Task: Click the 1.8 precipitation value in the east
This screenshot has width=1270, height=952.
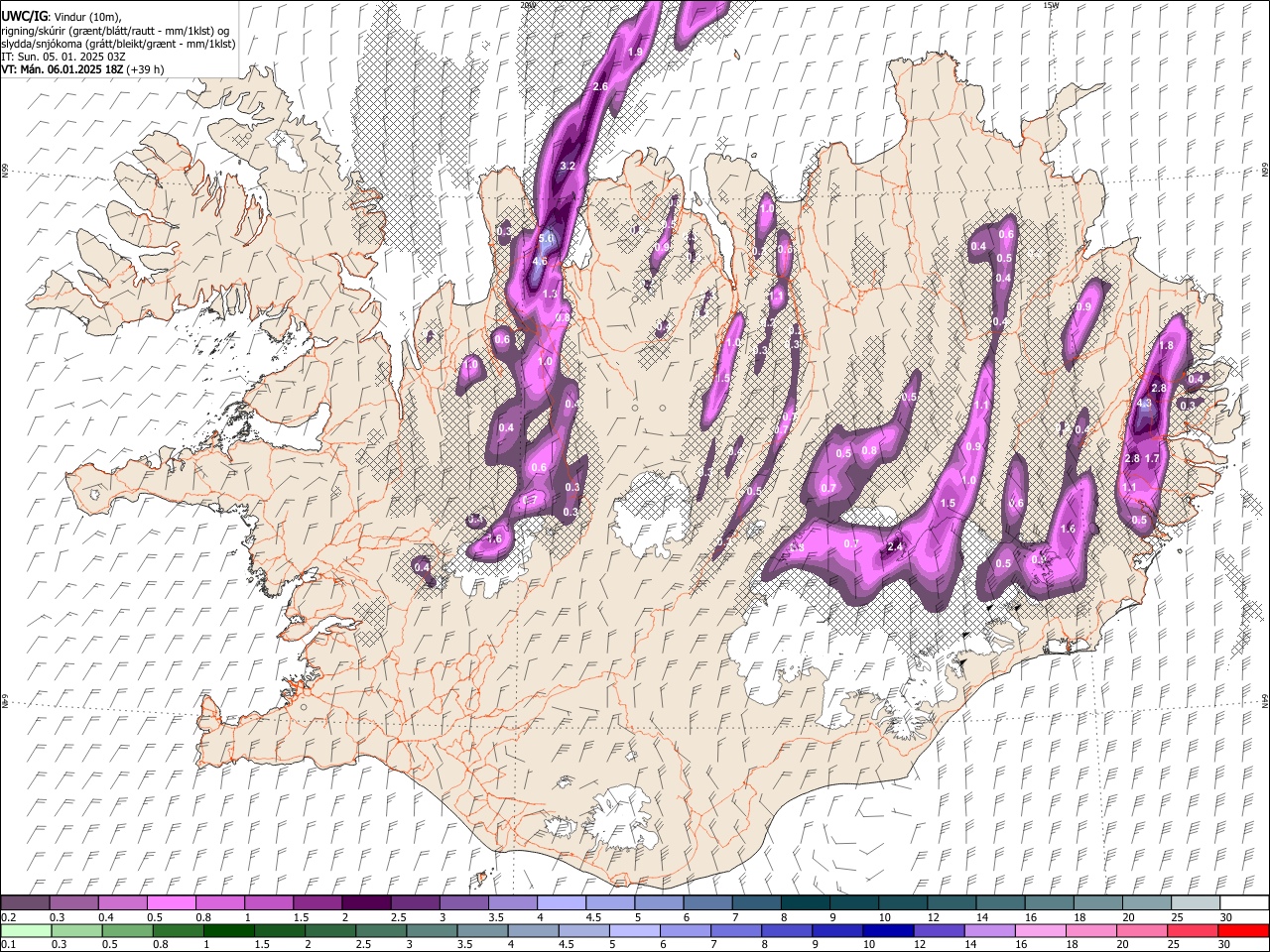Action: [x=1167, y=346]
